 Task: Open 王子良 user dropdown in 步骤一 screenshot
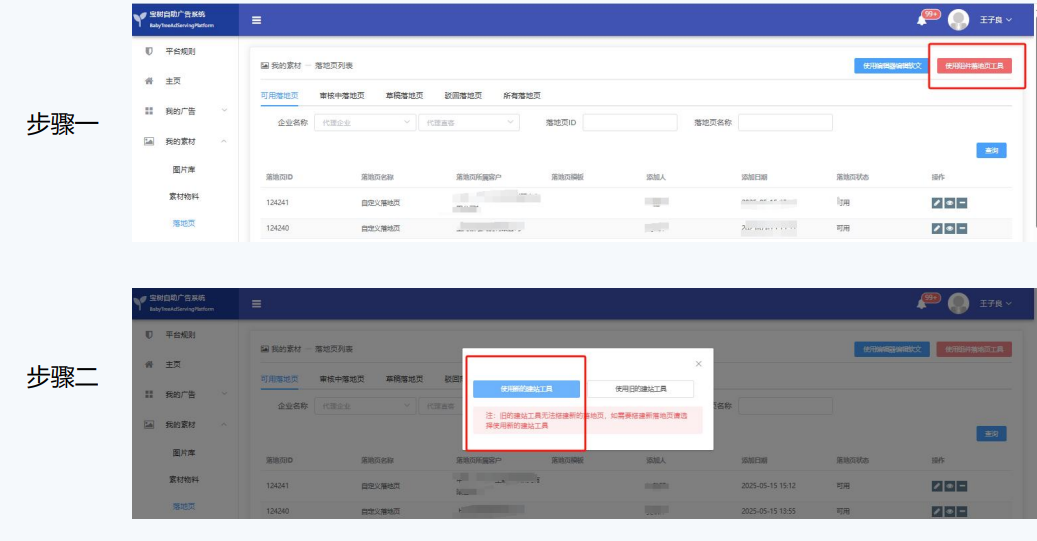996,20
